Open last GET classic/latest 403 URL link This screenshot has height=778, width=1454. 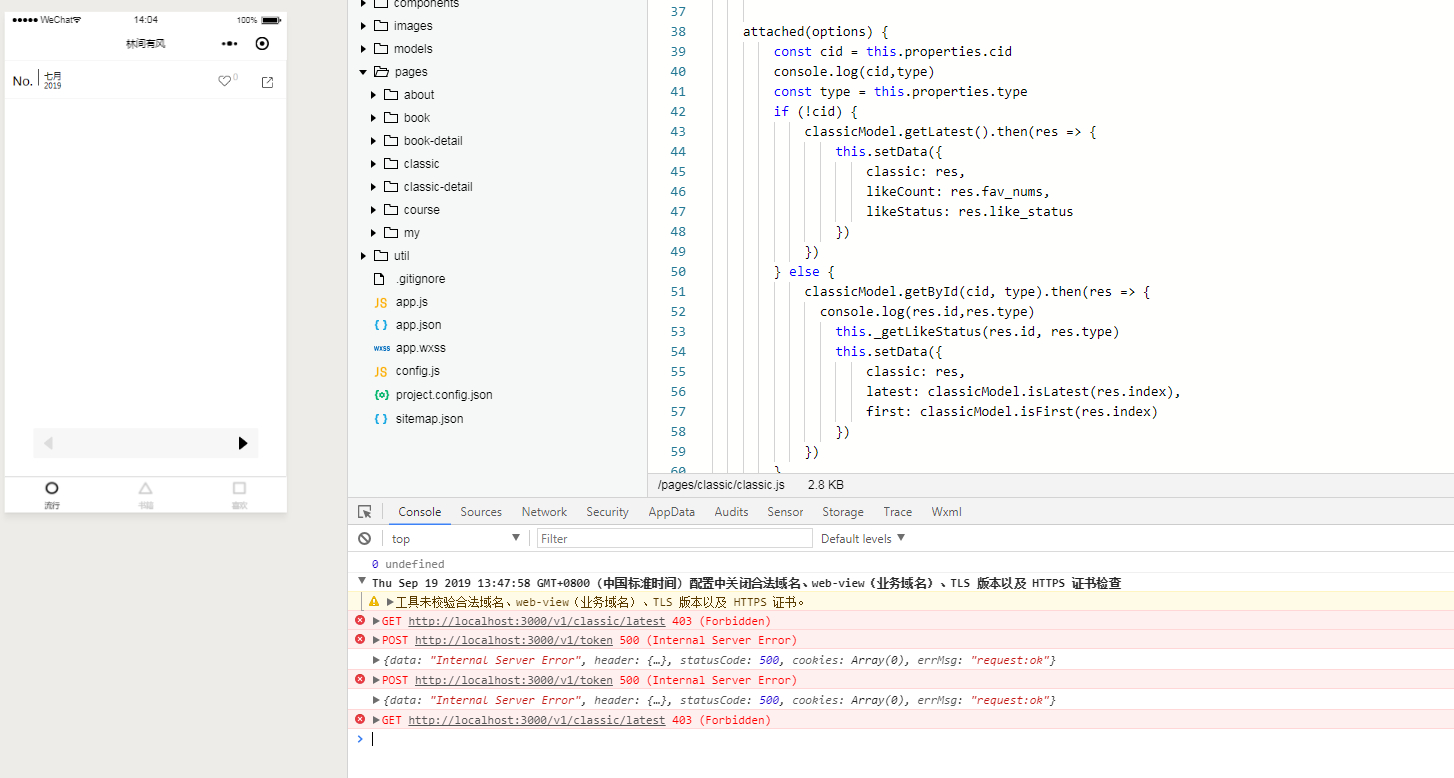tap(536, 720)
